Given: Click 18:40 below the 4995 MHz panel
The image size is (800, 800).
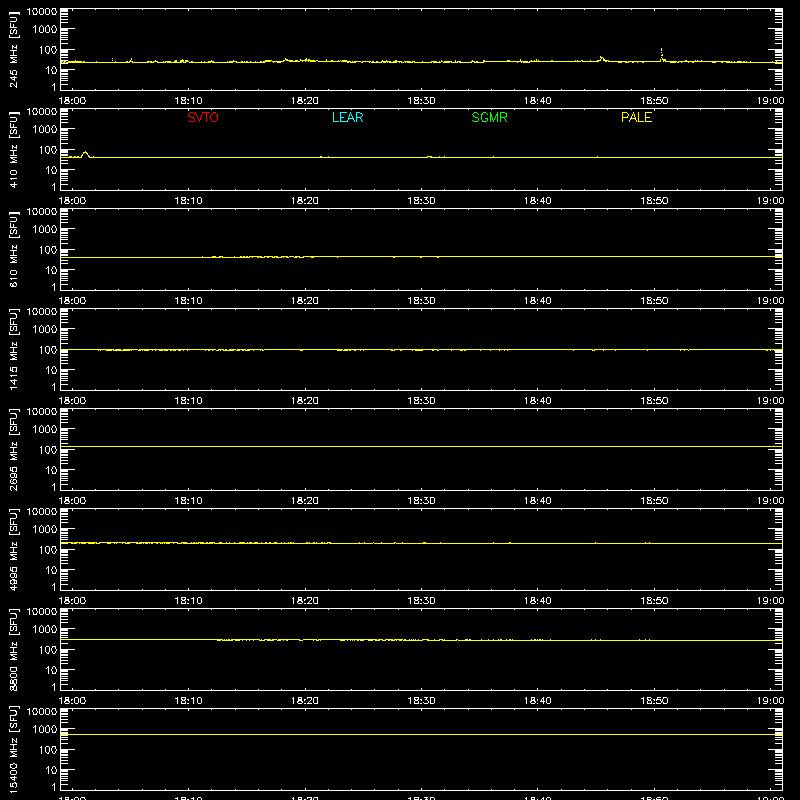Looking at the screenshot, I should click(x=538, y=601).
